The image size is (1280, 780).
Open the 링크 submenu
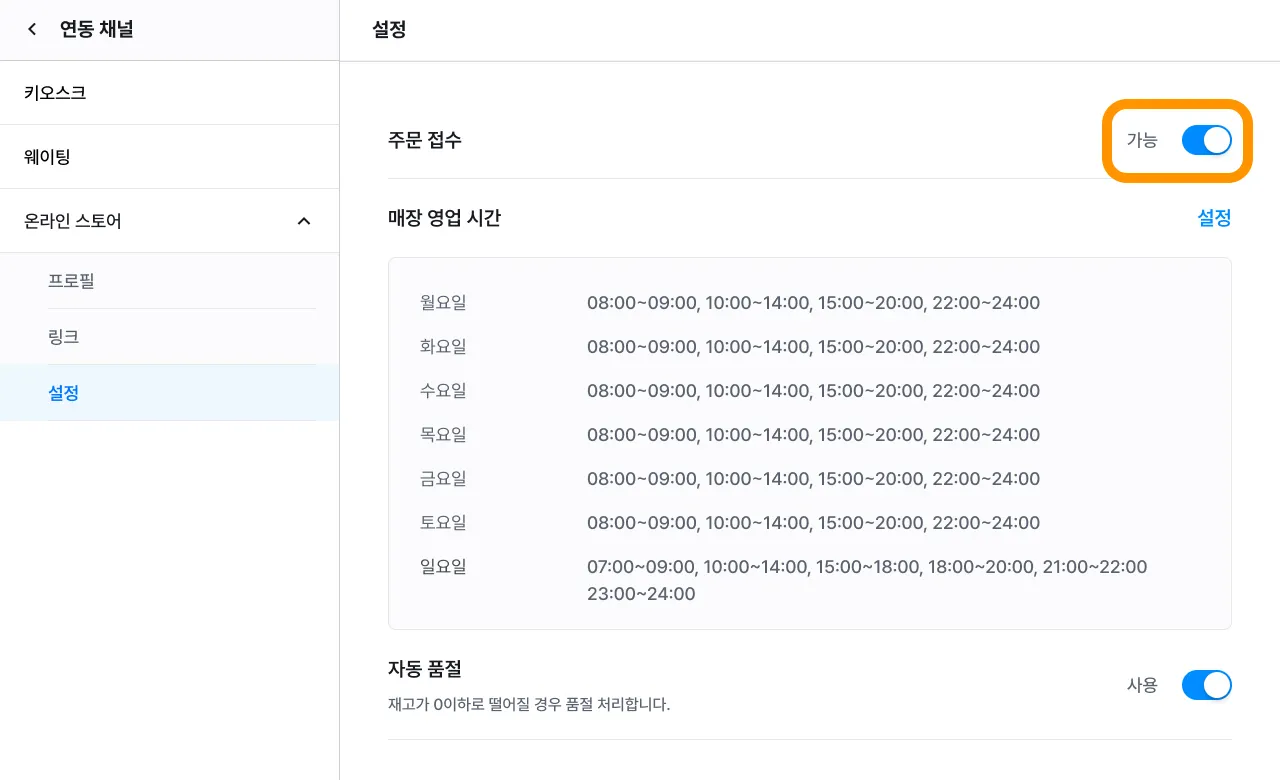63,337
